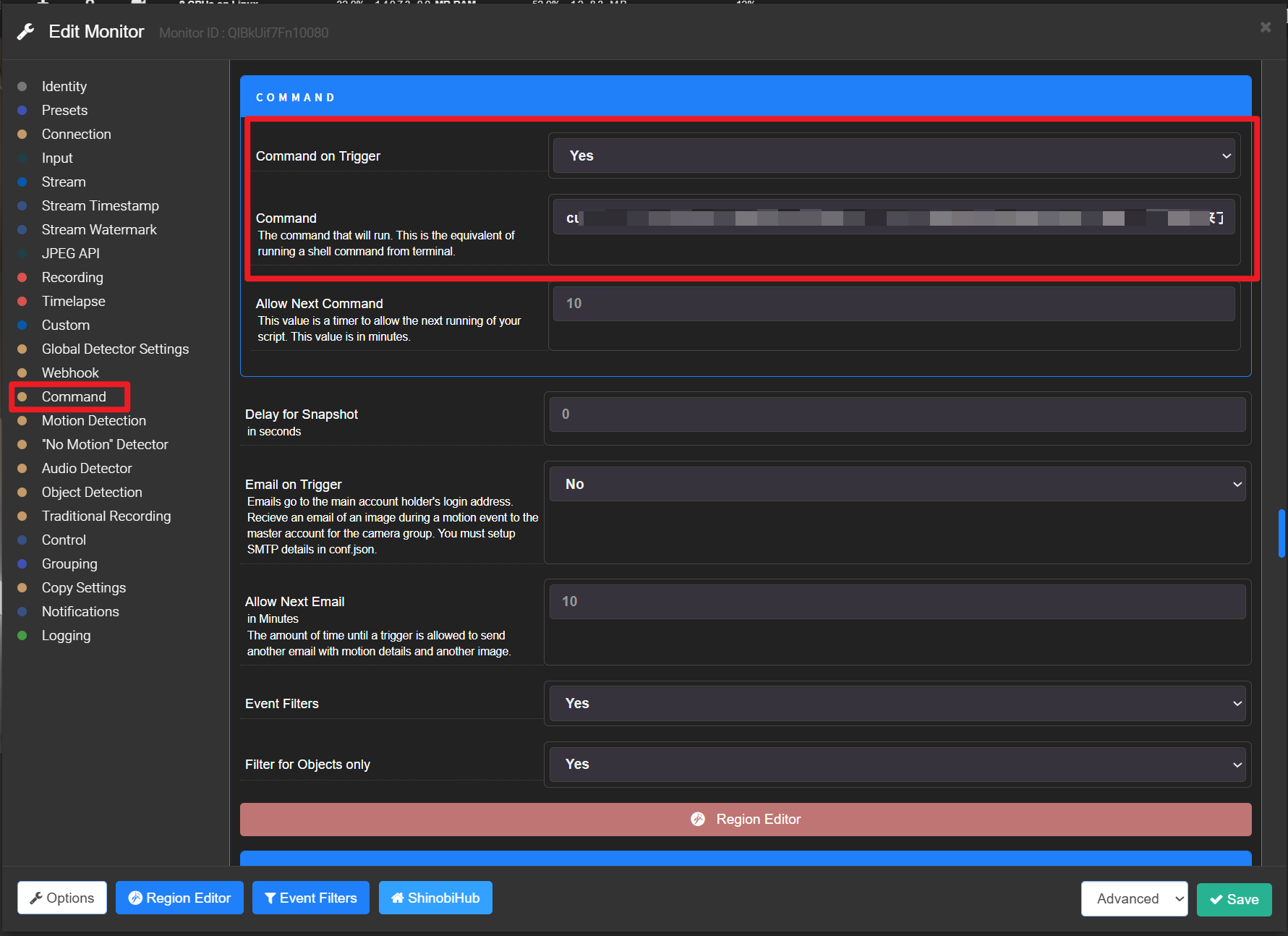Open the Email on Trigger dropdown
Image resolution: width=1288 pixels, height=936 pixels.
(897, 484)
